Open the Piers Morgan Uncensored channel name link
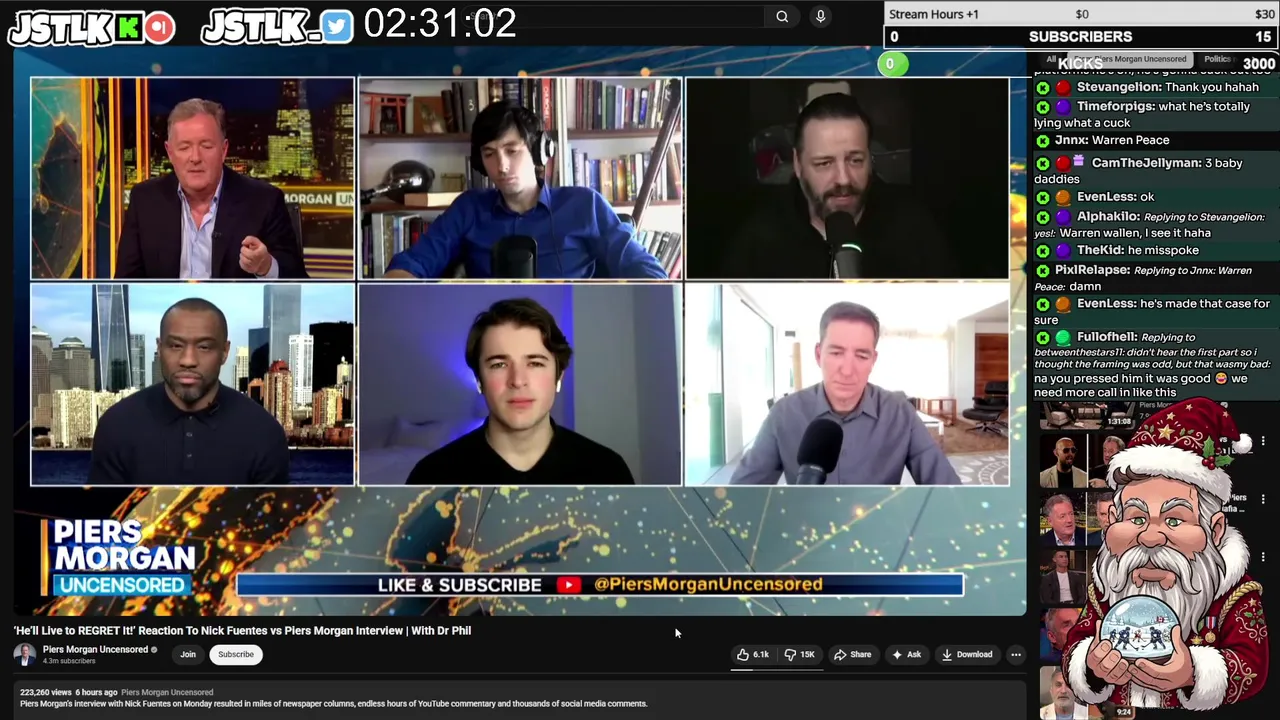1280x720 pixels. (95, 650)
